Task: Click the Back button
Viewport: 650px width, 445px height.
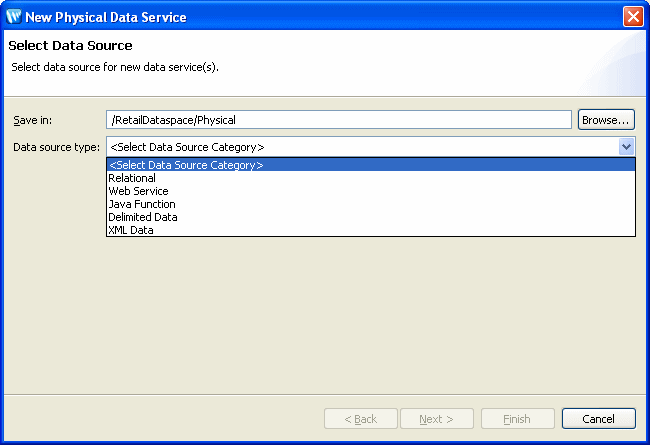Action: pos(361,419)
